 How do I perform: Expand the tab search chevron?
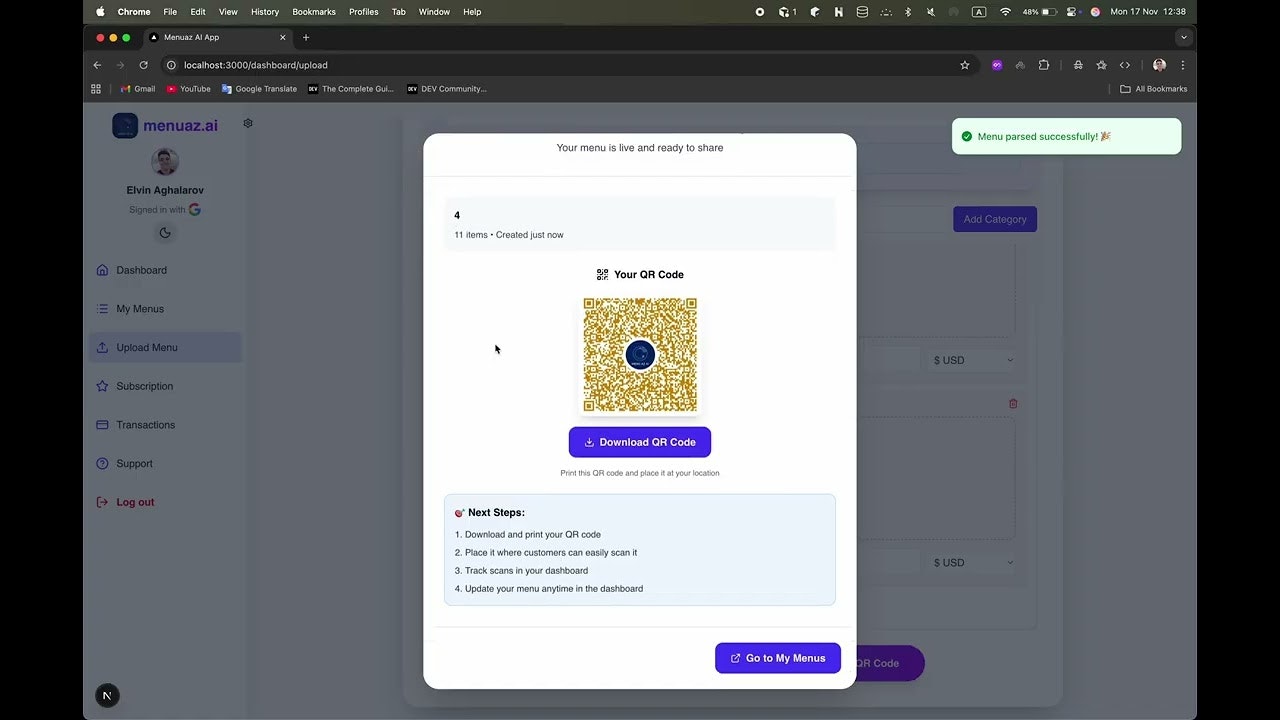point(1184,37)
